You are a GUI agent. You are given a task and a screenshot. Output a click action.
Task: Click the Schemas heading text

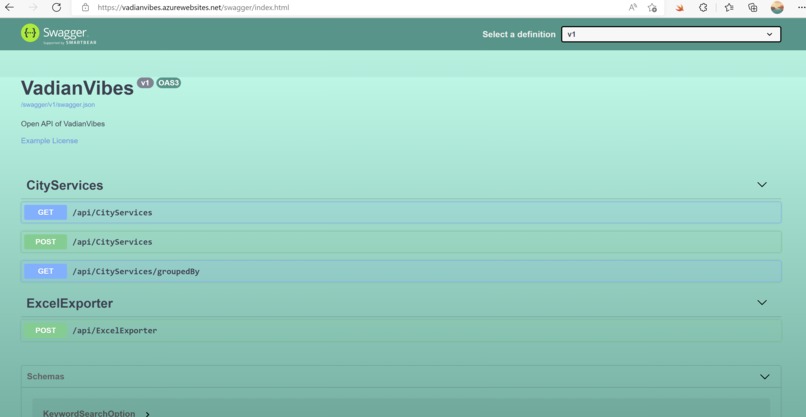coord(45,376)
